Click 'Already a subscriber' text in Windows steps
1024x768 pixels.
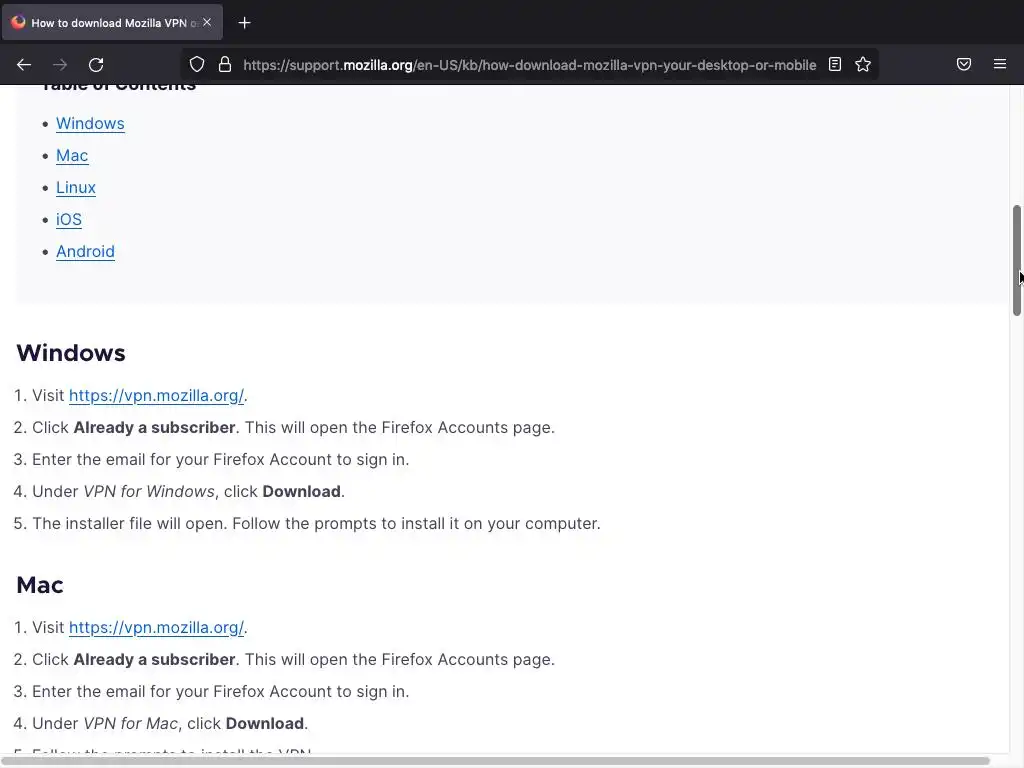point(154,428)
